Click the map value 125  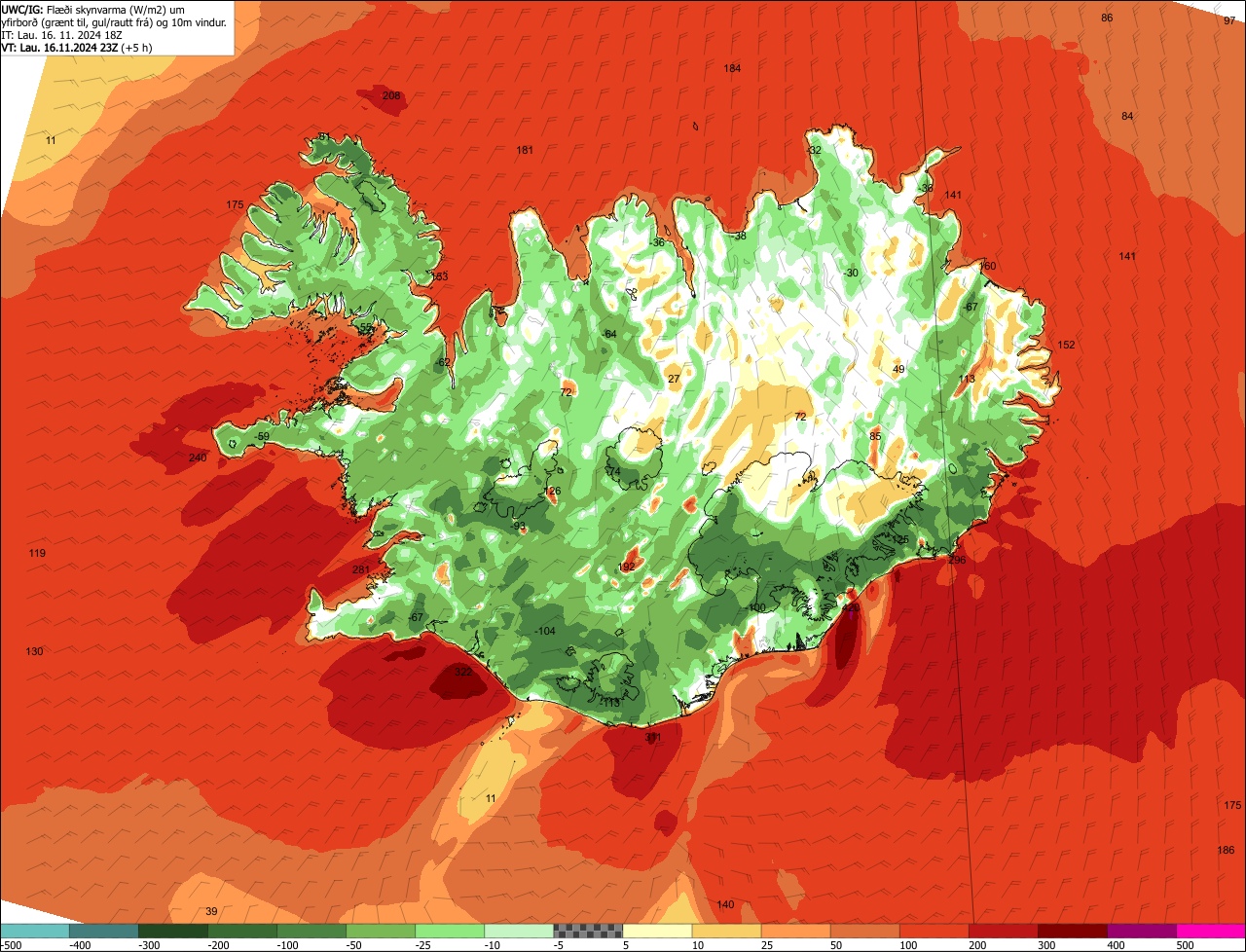click(900, 539)
